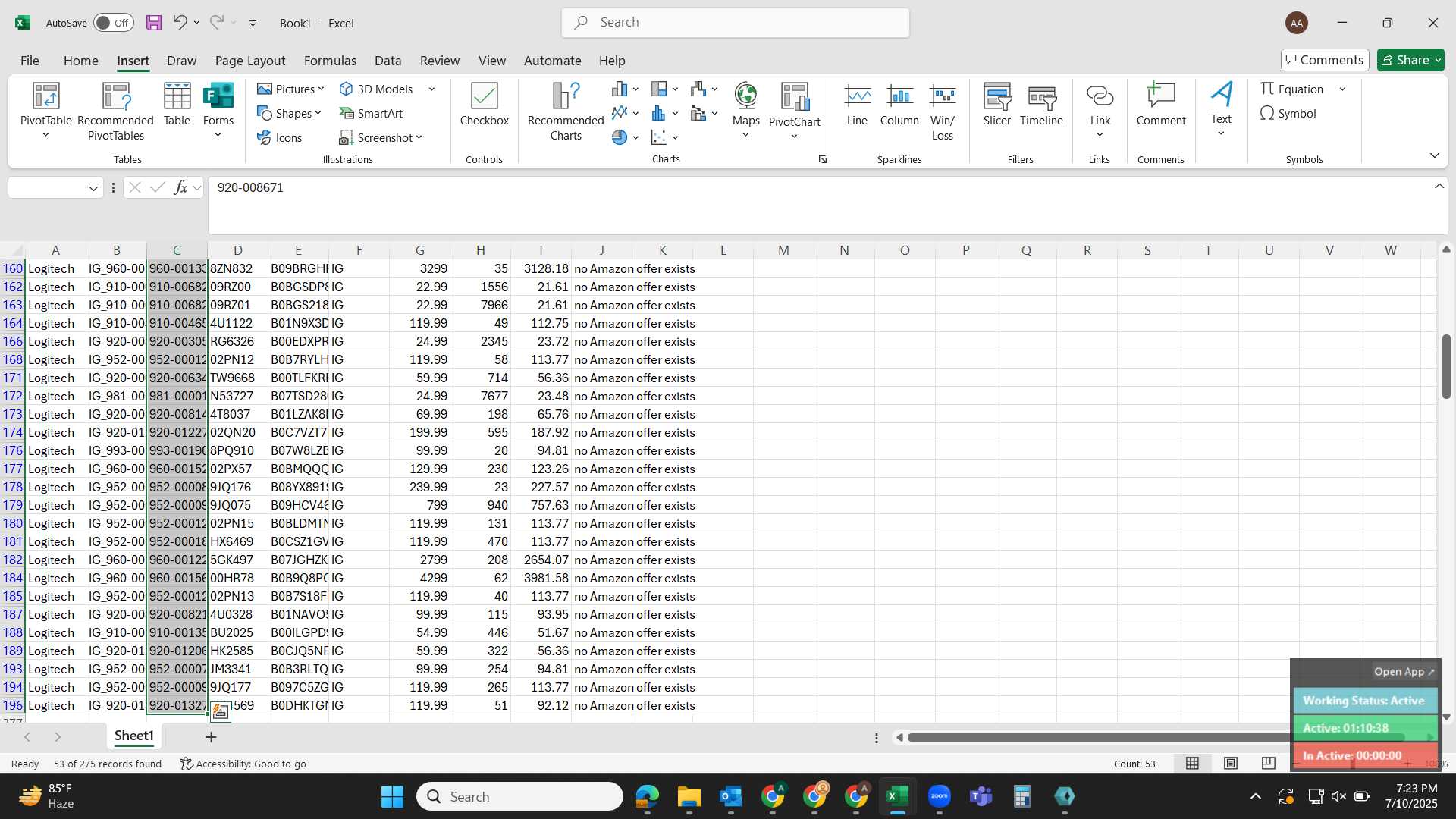Switch to Page Layout view
The image size is (1456, 819).
tap(1230, 764)
